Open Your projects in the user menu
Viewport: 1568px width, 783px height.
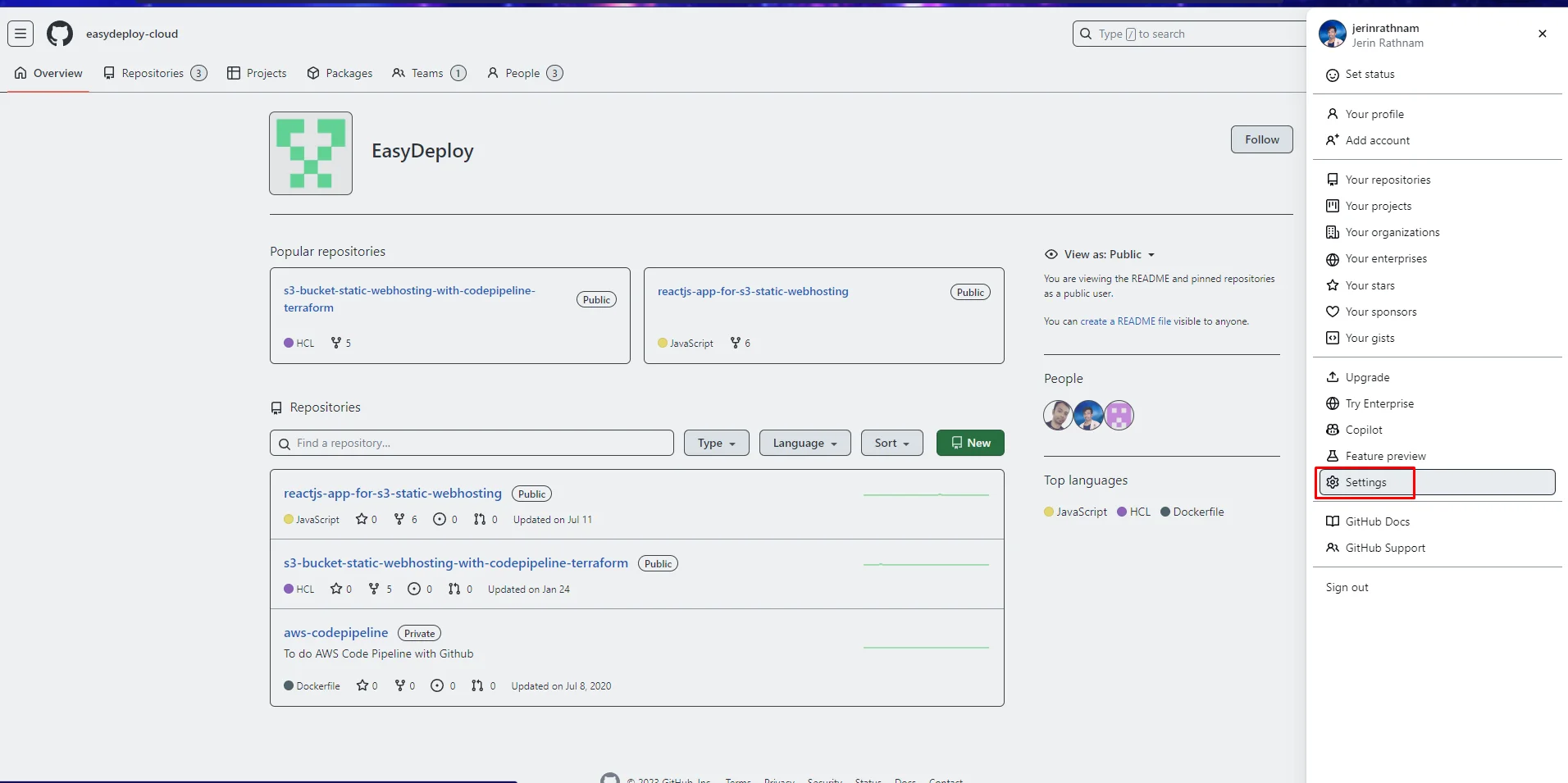[x=1437, y=206]
